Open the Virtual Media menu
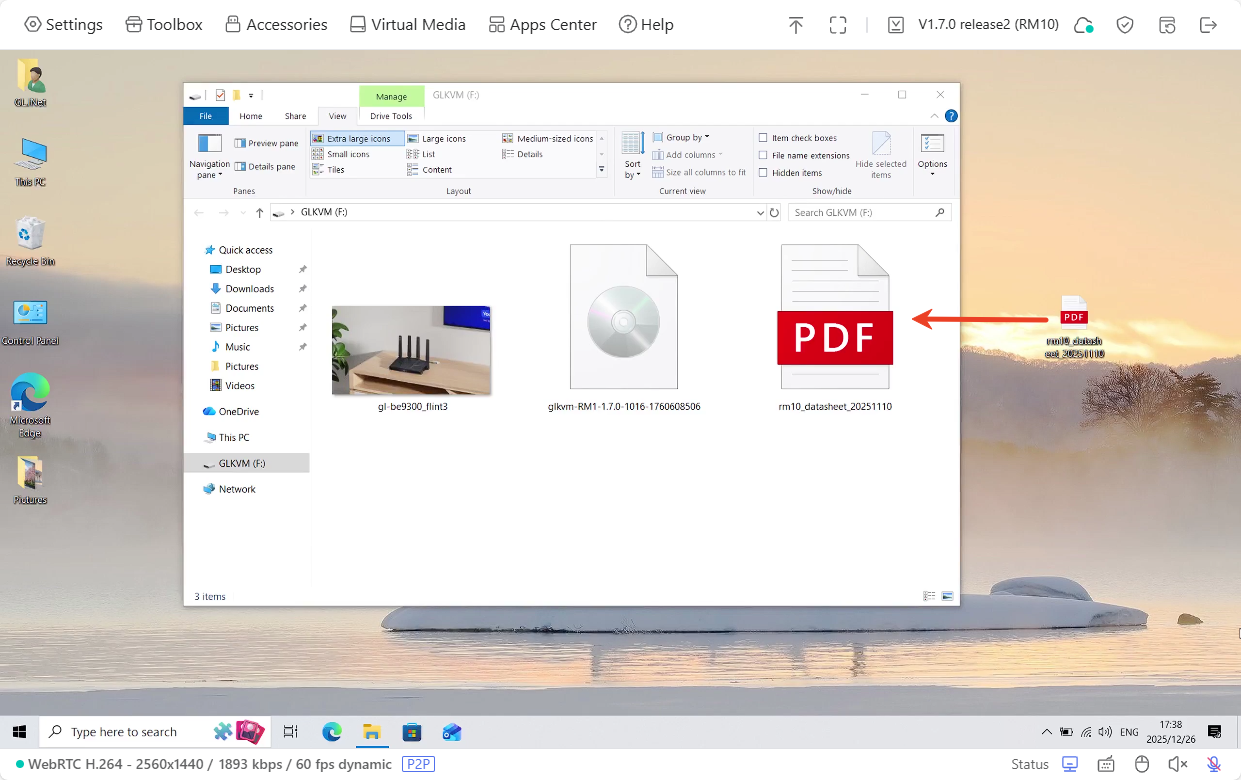Image resolution: width=1241 pixels, height=780 pixels. click(x=407, y=24)
